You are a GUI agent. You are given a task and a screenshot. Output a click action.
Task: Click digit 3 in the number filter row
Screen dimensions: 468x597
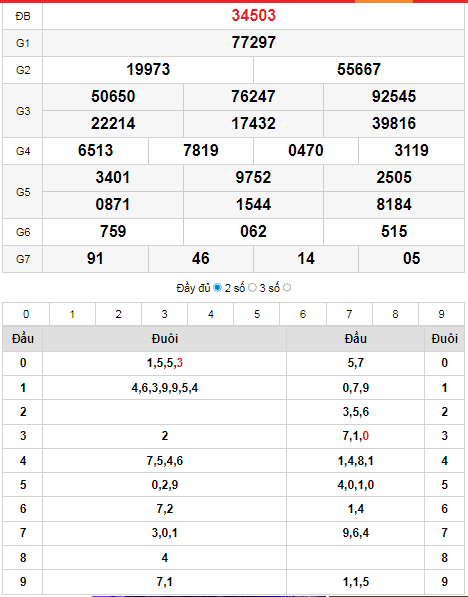click(165, 314)
